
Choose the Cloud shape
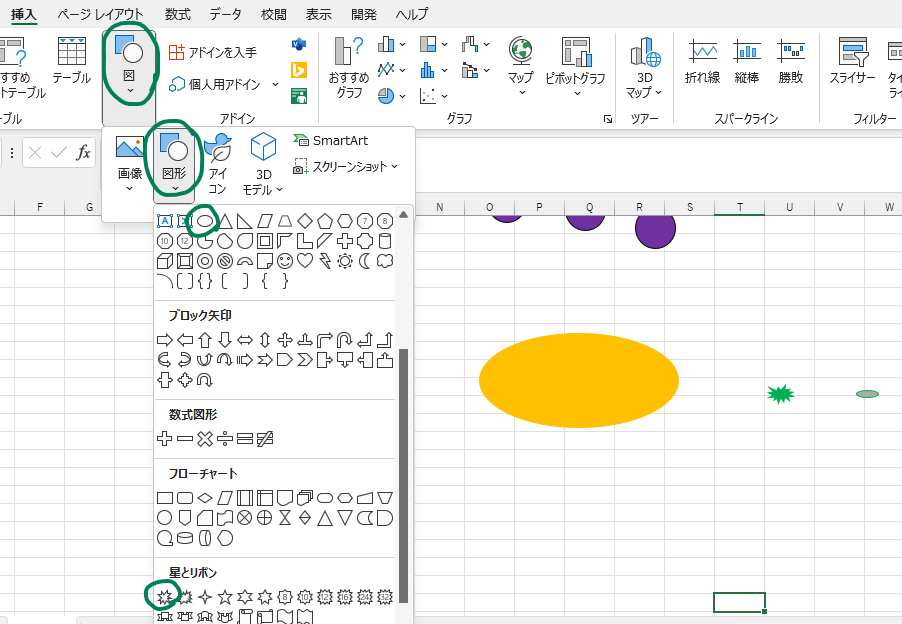(385, 261)
